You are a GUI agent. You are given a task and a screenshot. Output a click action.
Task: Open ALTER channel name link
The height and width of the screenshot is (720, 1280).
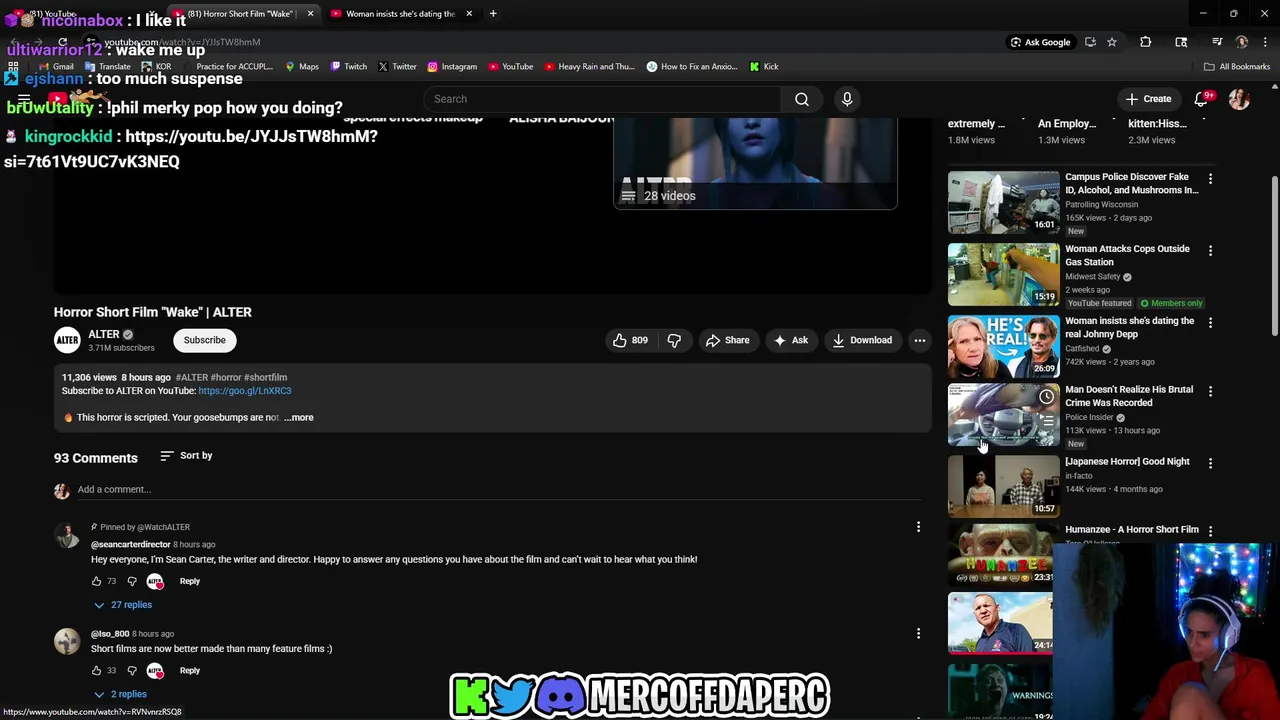[x=104, y=334]
